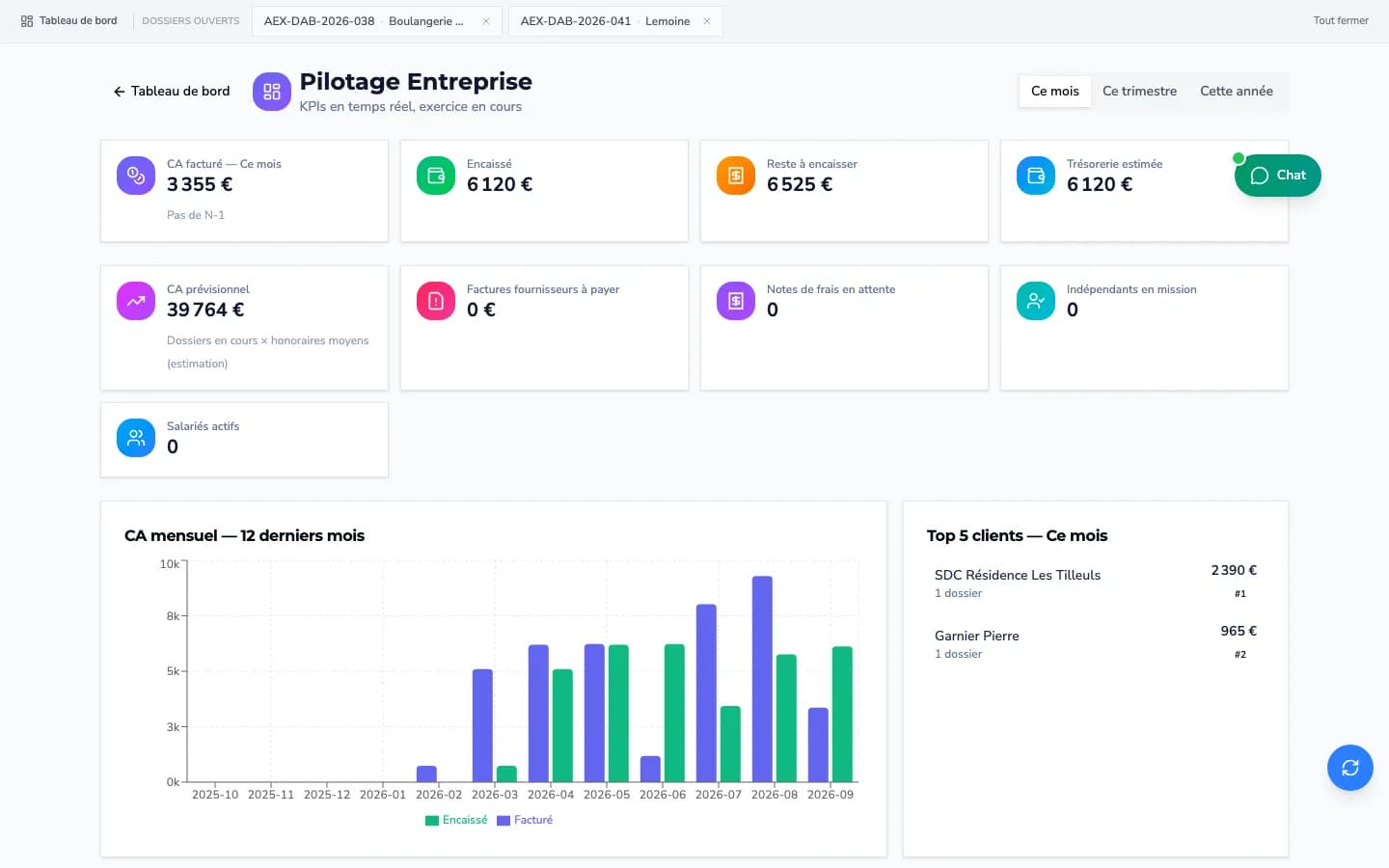The image size is (1389, 868).
Task: Open the green Chat button
Action: pyautogui.click(x=1278, y=176)
